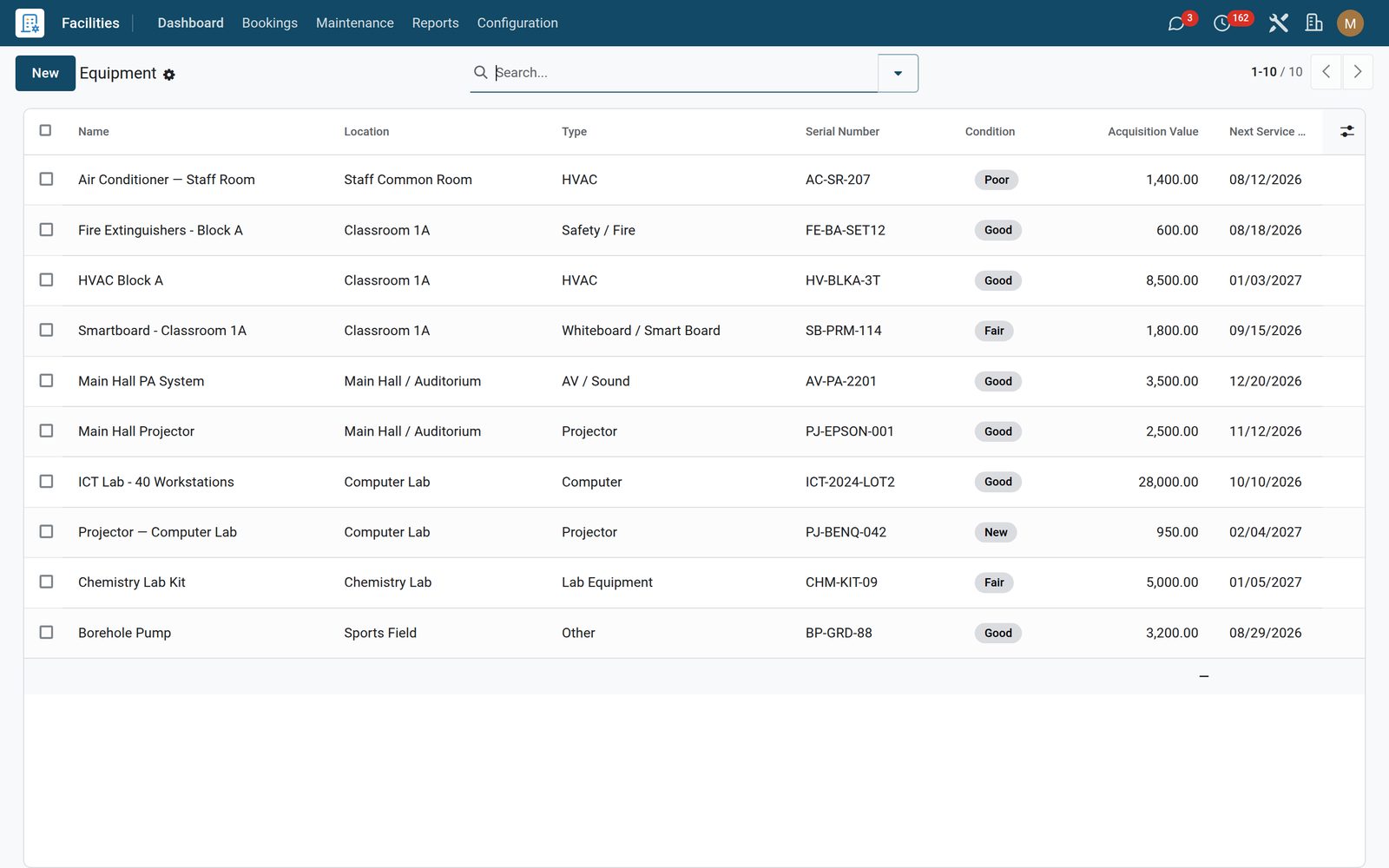The height and width of the screenshot is (868, 1389).
Task: Open the Maintenance menu
Action: point(354,23)
